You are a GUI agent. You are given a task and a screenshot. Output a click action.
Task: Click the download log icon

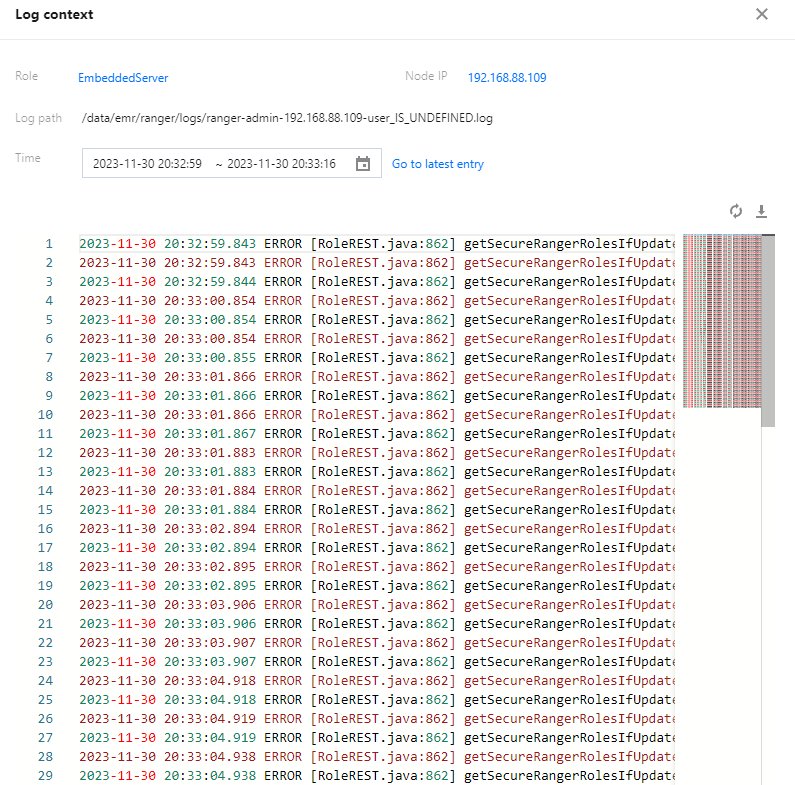pos(761,211)
